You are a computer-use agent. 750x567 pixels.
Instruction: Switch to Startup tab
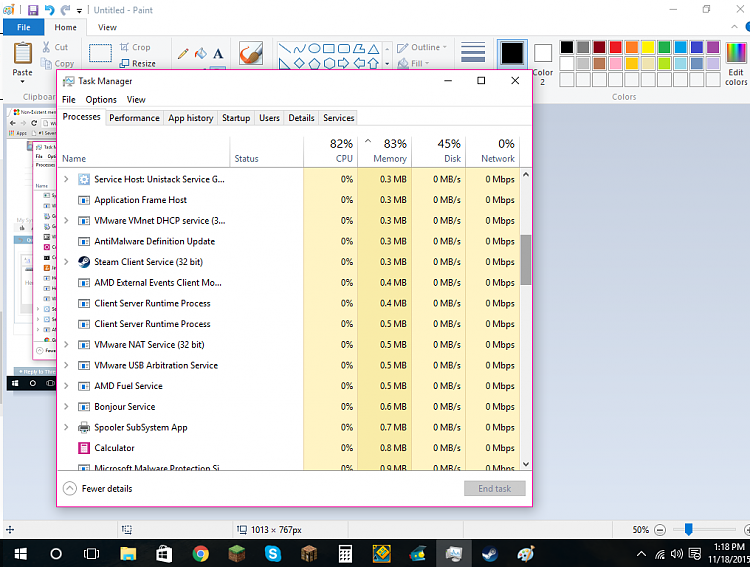(x=236, y=118)
